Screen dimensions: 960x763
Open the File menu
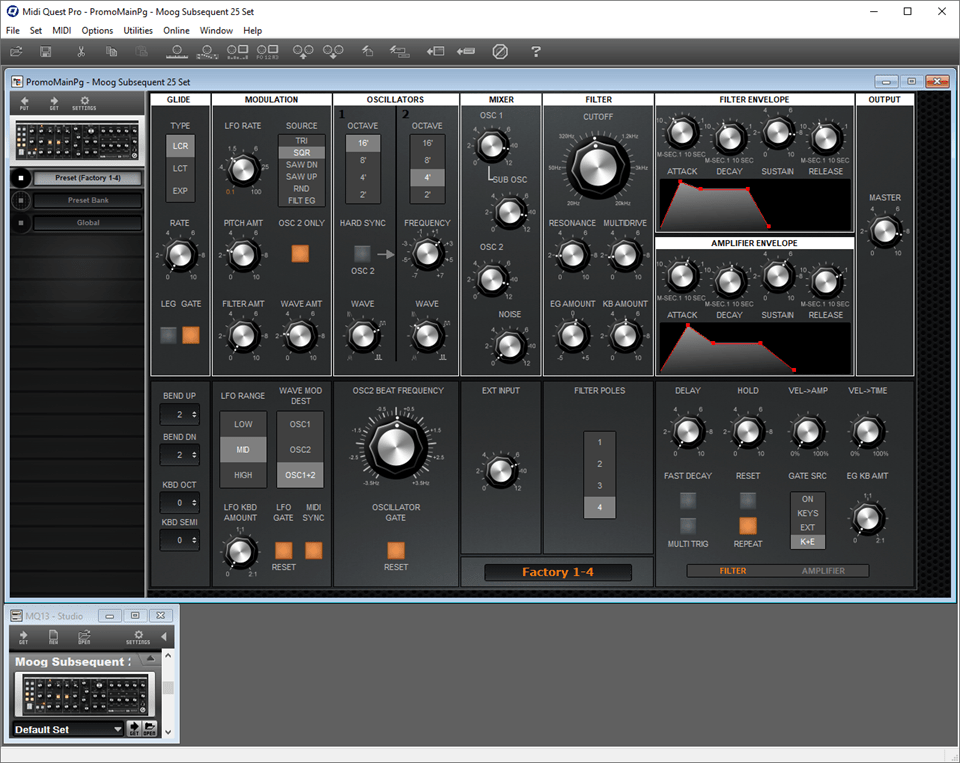pyautogui.click(x=12, y=31)
